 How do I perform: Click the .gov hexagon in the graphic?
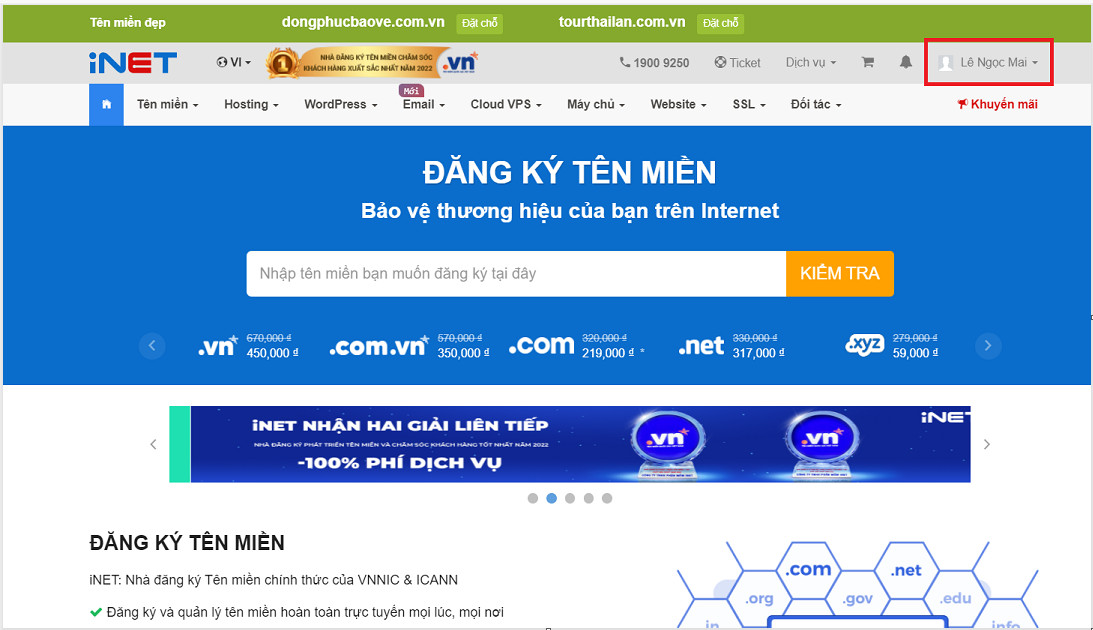tap(857, 599)
